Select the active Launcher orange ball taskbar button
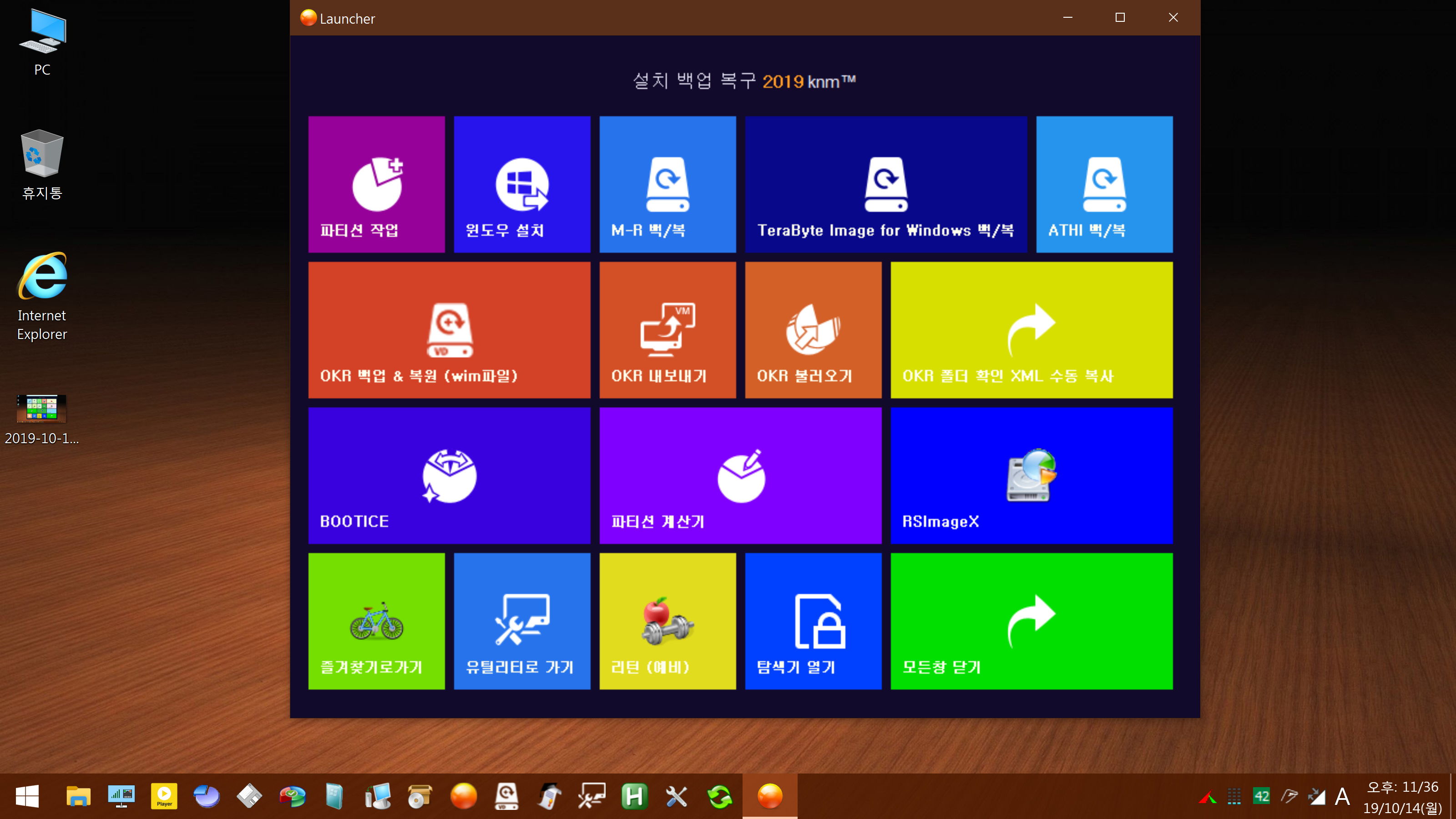The image size is (1456, 819). tap(770, 796)
